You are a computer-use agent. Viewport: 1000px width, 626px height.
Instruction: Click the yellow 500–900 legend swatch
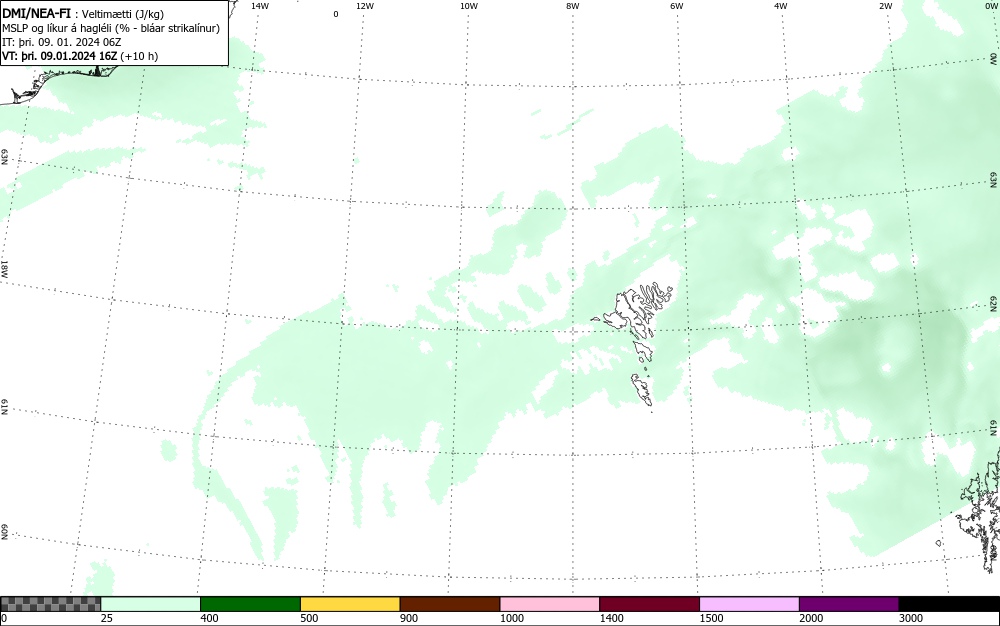pos(350,604)
